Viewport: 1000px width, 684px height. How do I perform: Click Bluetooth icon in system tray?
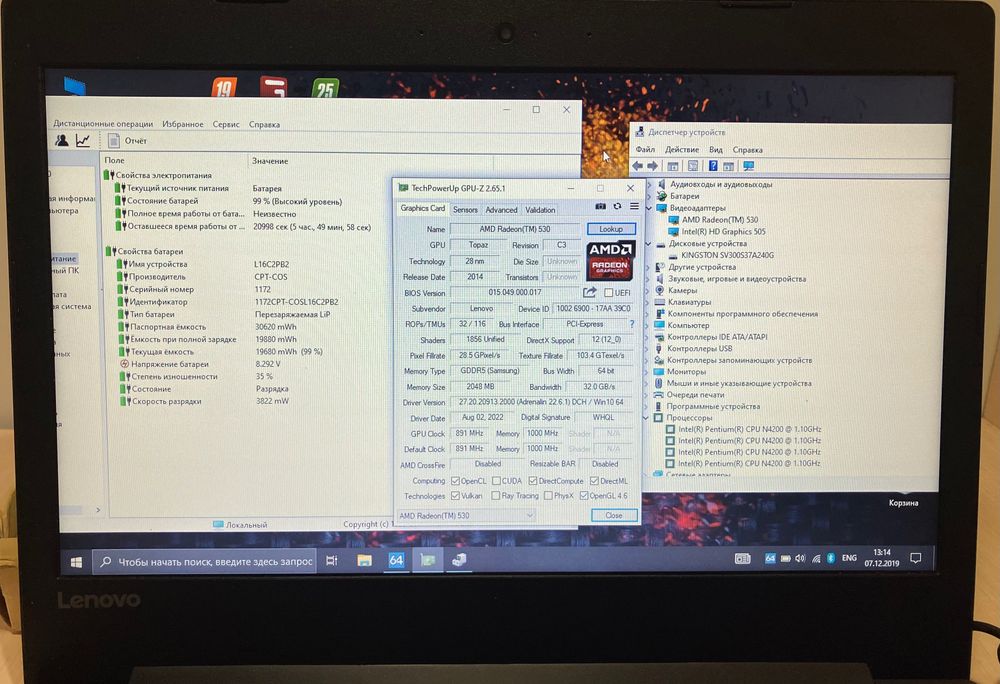831,558
